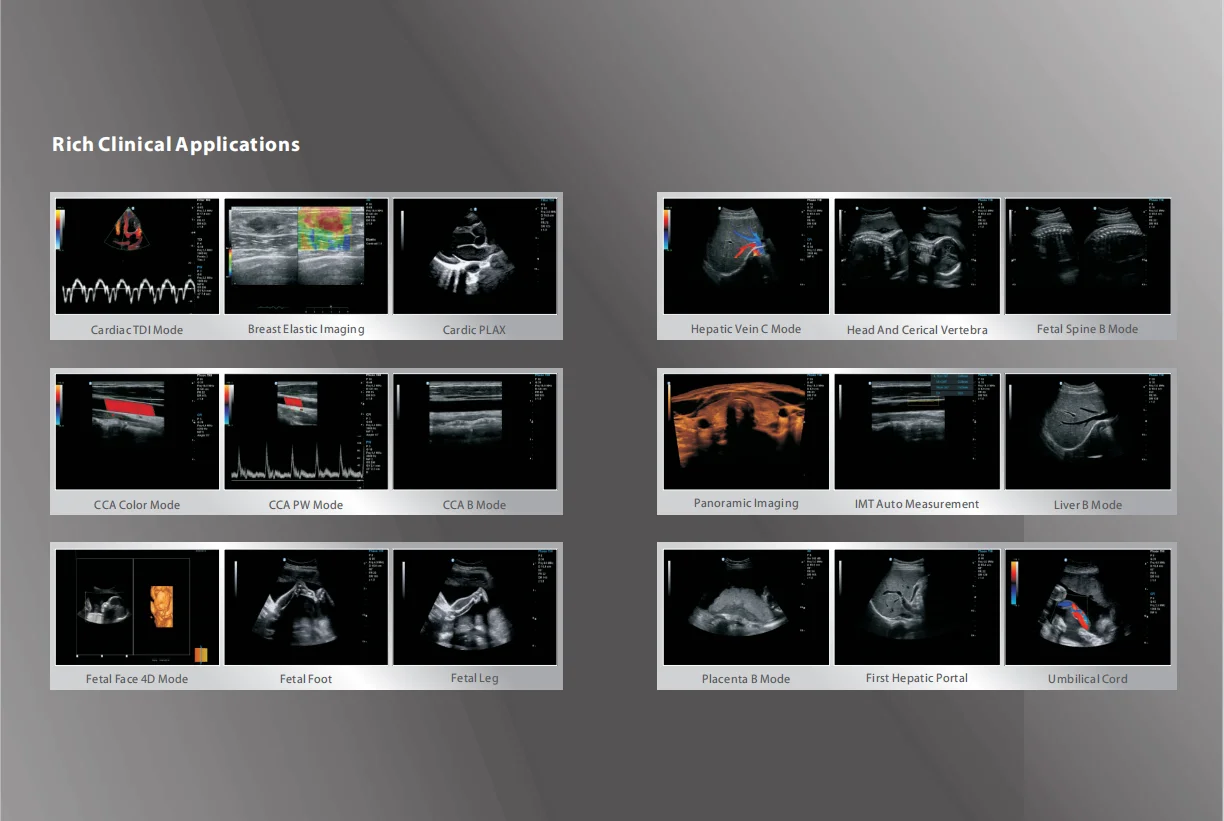Open the Placenta B Mode thumbnail
The image size is (1224, 821).
746,607
